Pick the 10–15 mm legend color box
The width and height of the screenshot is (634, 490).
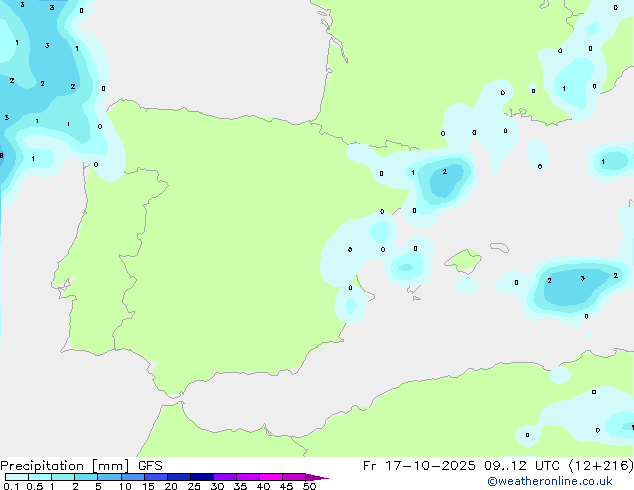[x=133, y=477]
